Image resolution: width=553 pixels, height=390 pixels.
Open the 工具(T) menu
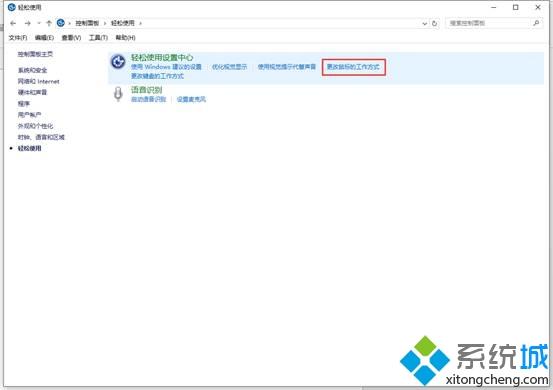[x=98, y=37]
